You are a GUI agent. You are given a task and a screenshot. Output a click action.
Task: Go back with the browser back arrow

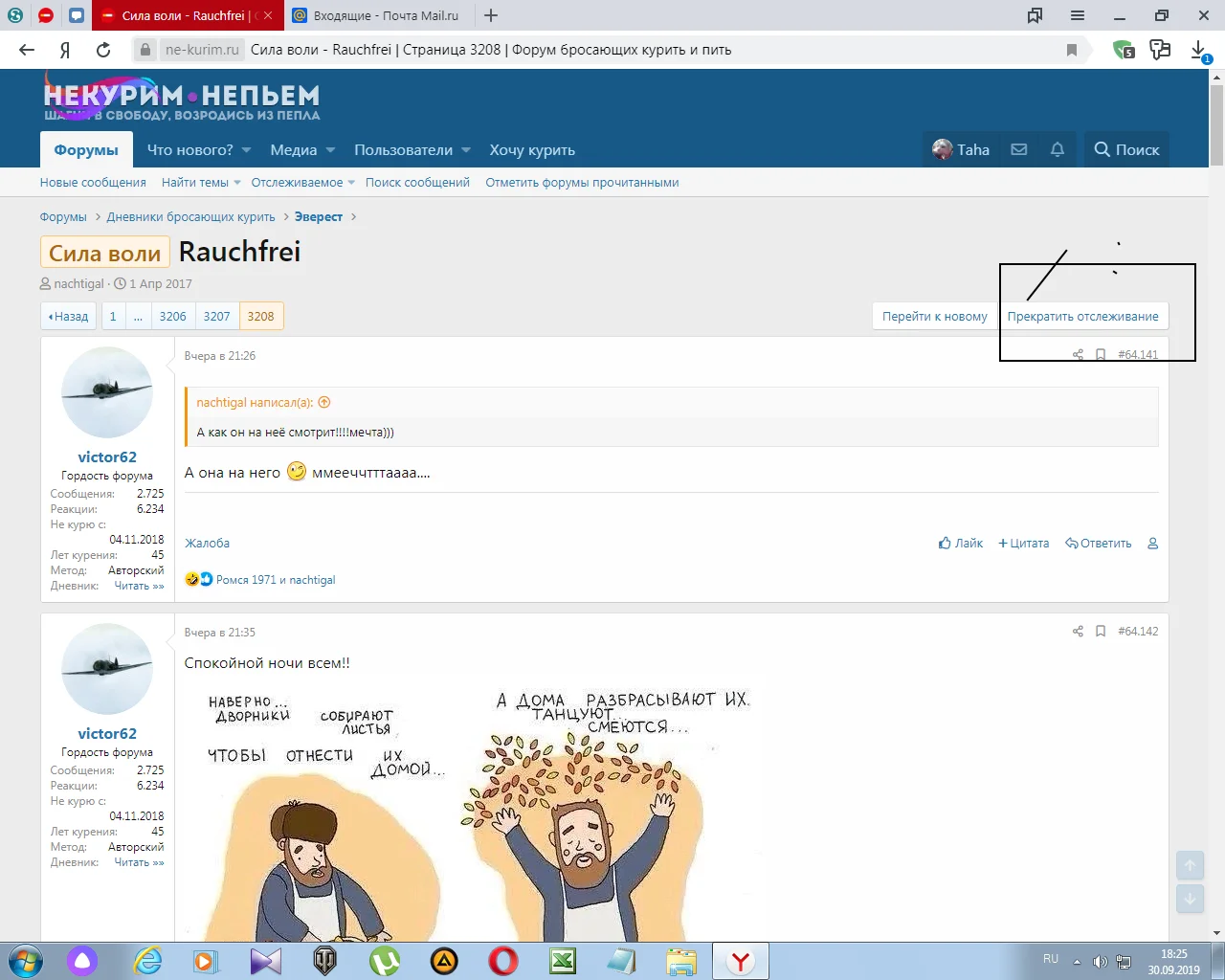coord(27,50)
